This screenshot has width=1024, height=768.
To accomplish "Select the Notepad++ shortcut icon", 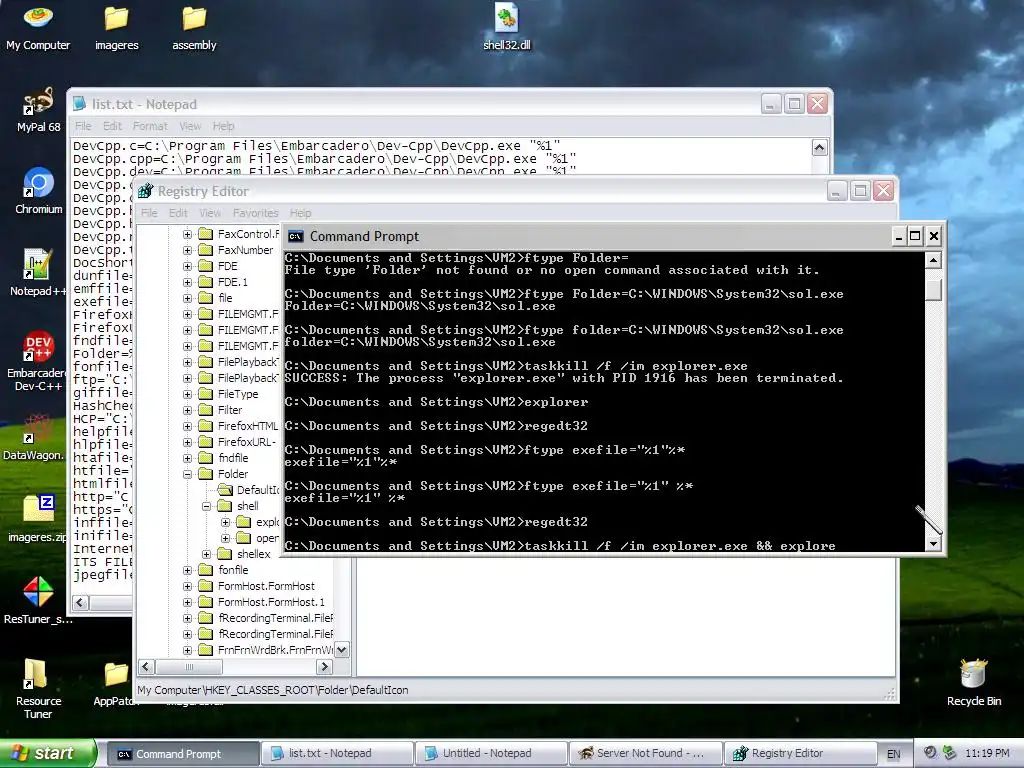I will tap(38, 273).
